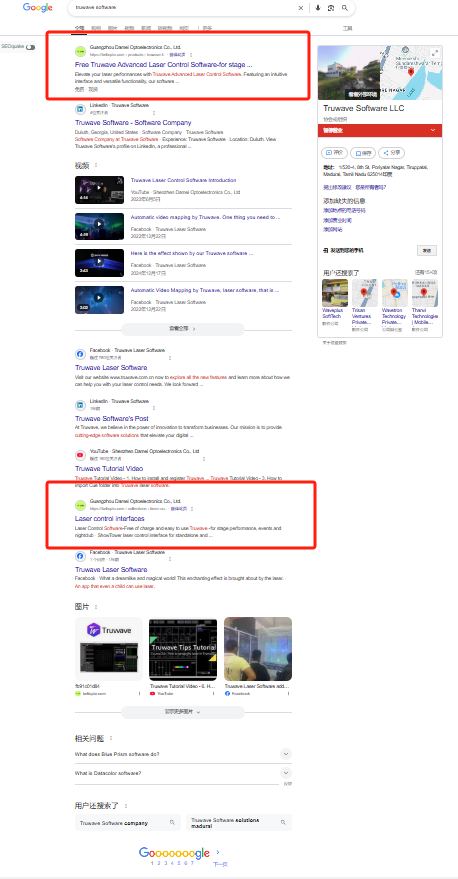Click green favicon above Laser control interfaces
Viewport: 458px width, 879px height.
[x=80, y=505]
